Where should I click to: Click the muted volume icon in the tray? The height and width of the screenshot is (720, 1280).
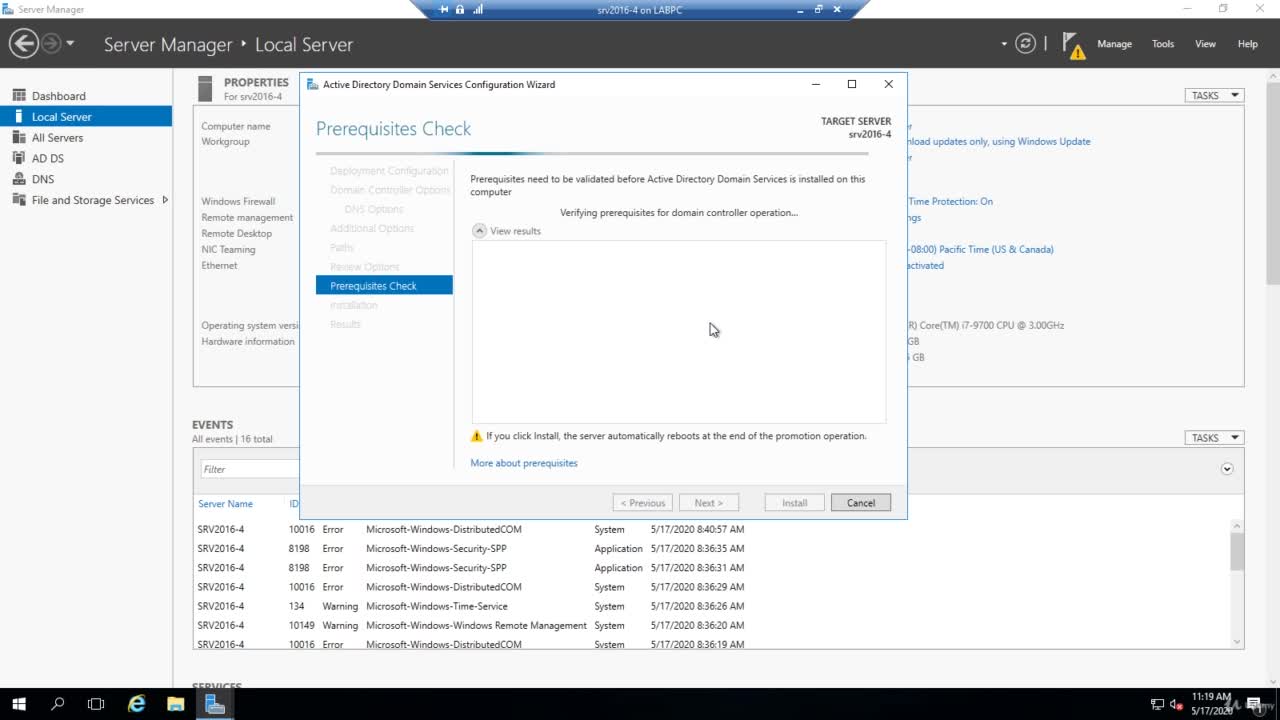pyautogui.click(x=1177, y=704)
